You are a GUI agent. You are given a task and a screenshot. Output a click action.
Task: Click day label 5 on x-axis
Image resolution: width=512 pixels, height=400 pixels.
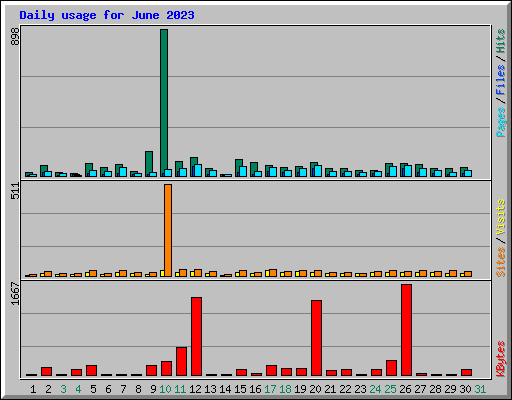[93, 389]
